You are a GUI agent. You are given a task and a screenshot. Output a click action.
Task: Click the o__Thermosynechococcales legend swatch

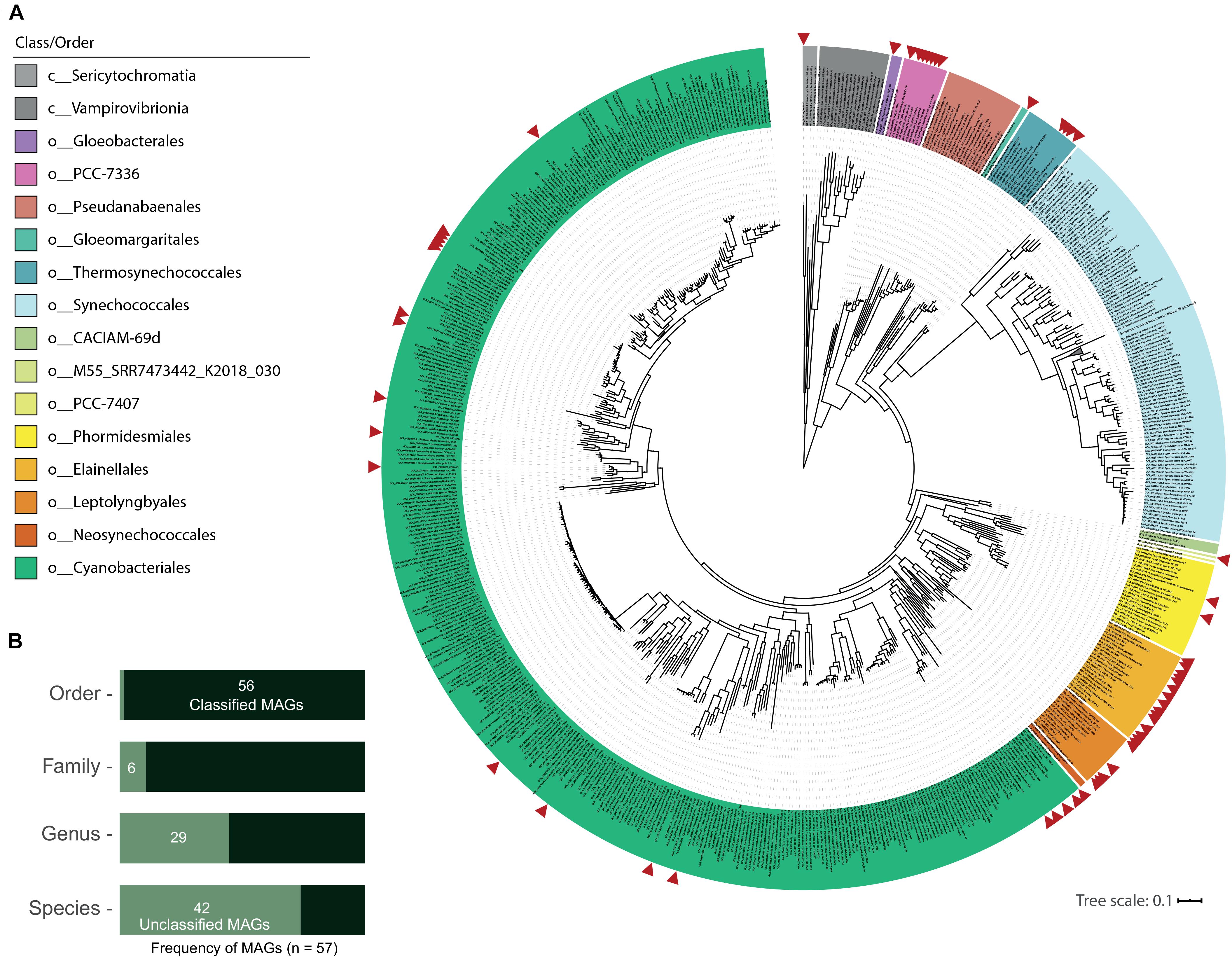coord(26,272)
